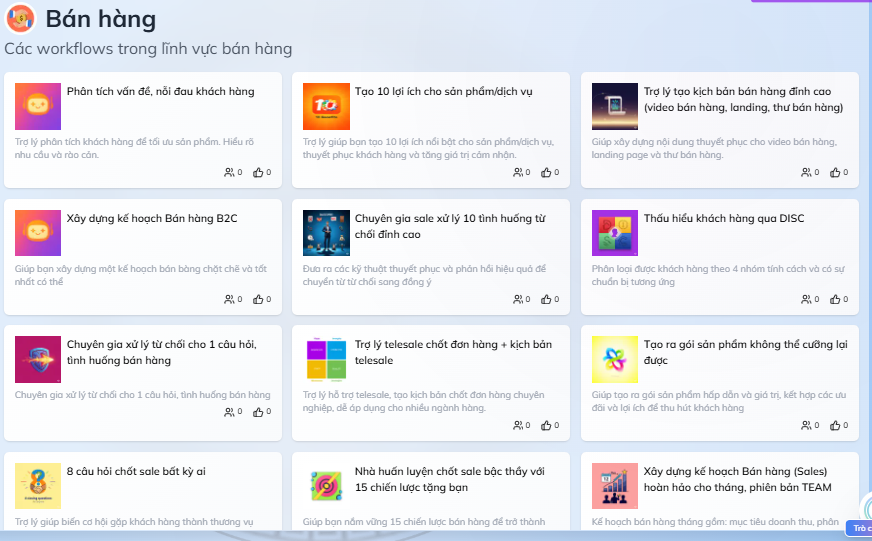Like the Chuyên gia xử lý từ chối card
This screenshot has width=872, height=541.
259,411
